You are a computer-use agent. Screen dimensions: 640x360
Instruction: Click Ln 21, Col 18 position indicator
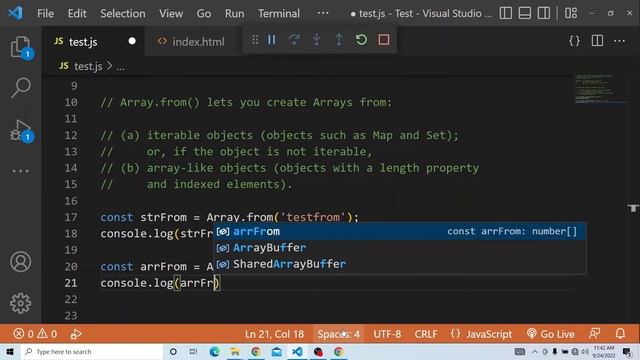click(274, 334)
